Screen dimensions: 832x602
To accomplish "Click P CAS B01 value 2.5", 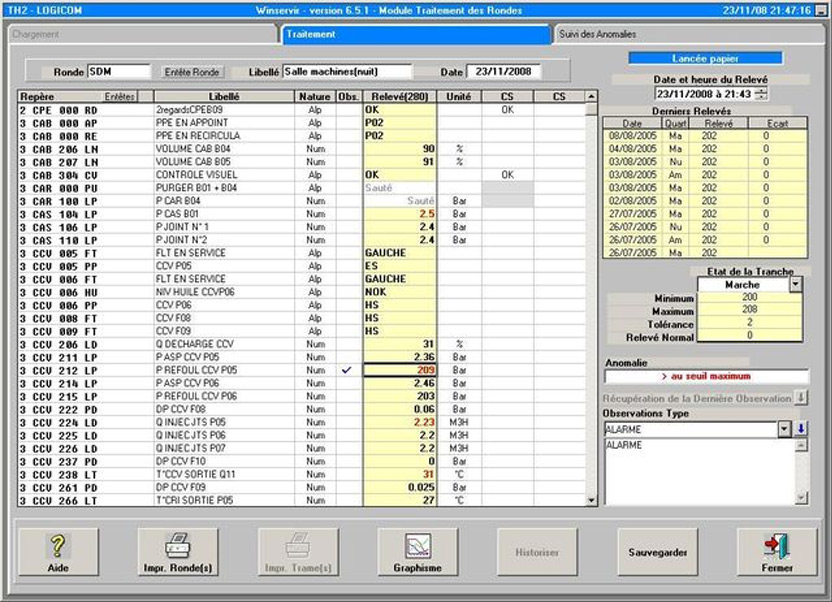I will tap(400, 214).
